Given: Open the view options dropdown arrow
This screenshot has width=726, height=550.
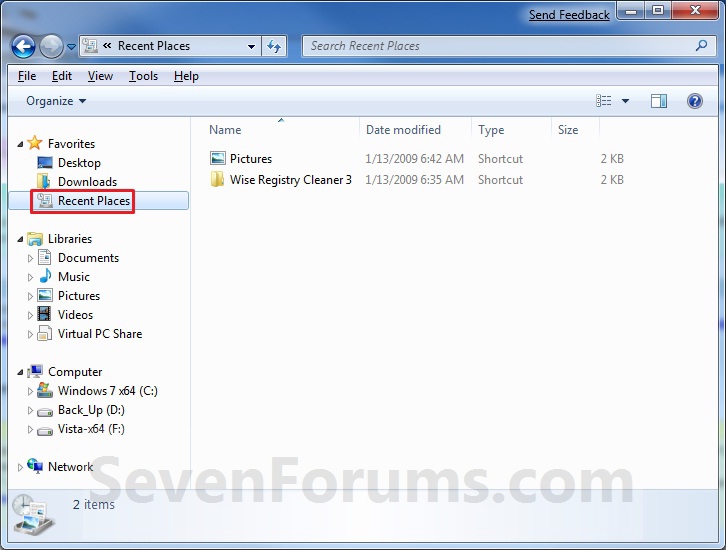Looking at the screenshot, I should (x=625, y=101).
